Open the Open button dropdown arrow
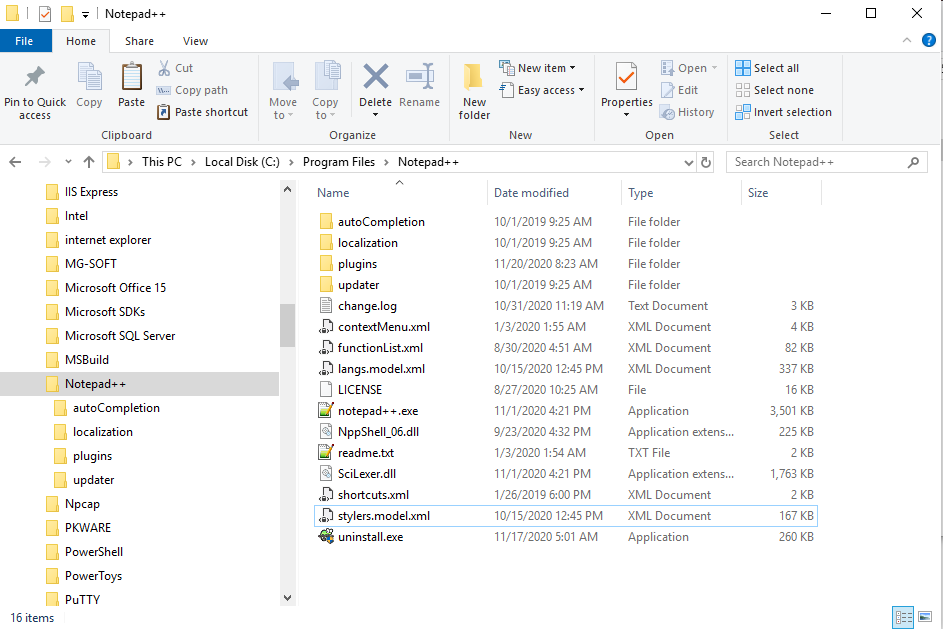 tap(714, 68)
